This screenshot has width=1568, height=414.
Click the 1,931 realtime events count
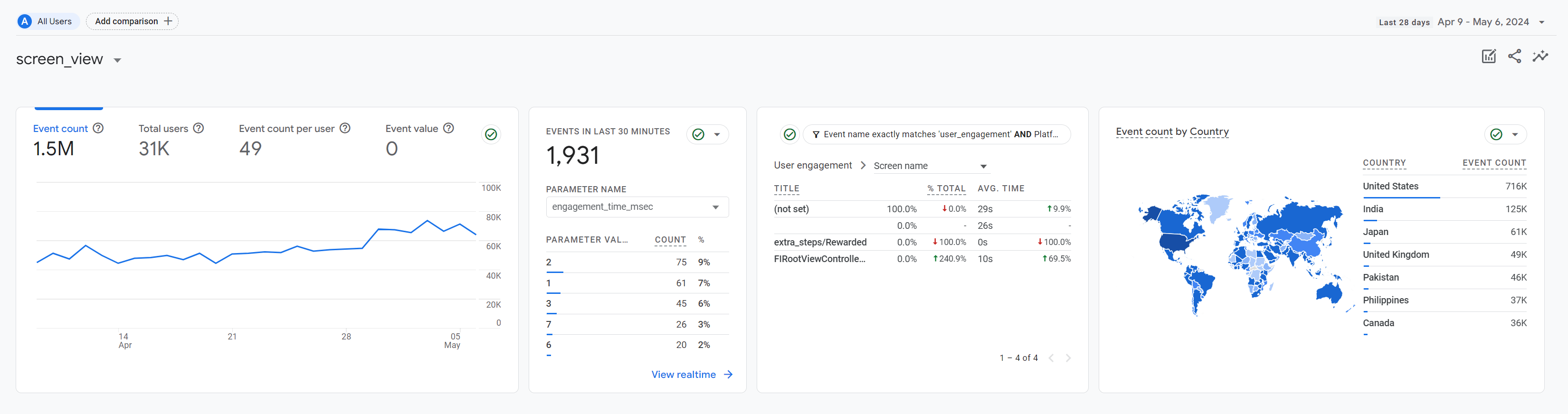point(572,155)
